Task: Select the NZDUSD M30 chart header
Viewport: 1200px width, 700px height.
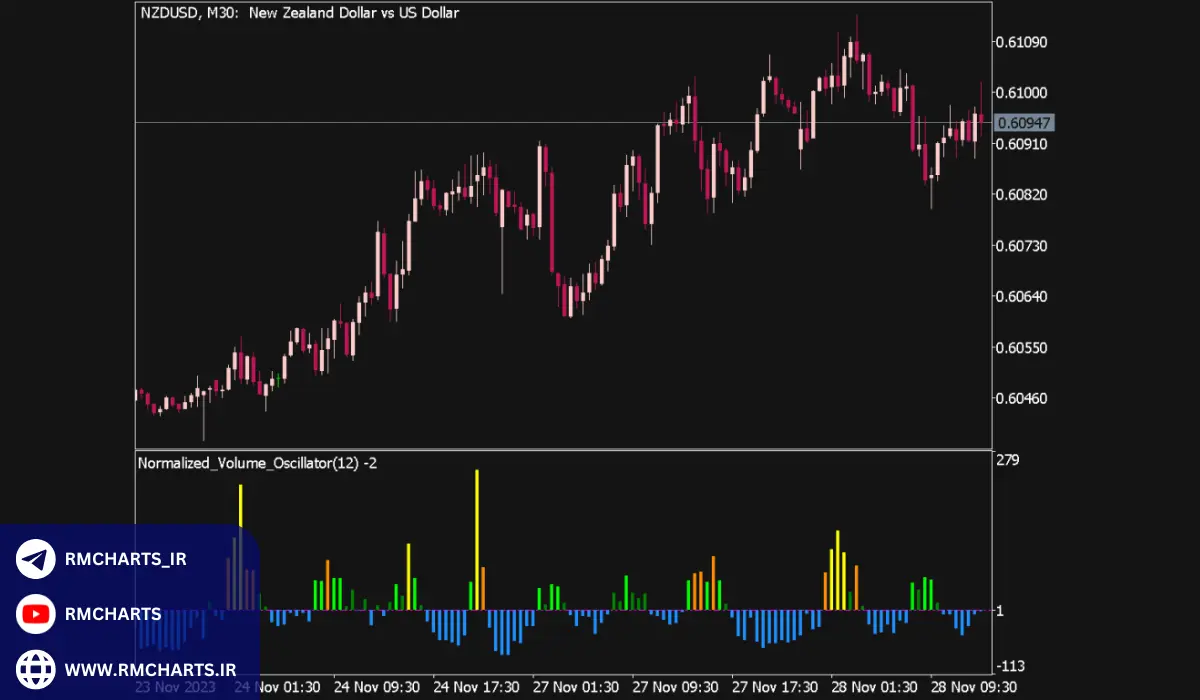Action: click(x=298, y=13)
